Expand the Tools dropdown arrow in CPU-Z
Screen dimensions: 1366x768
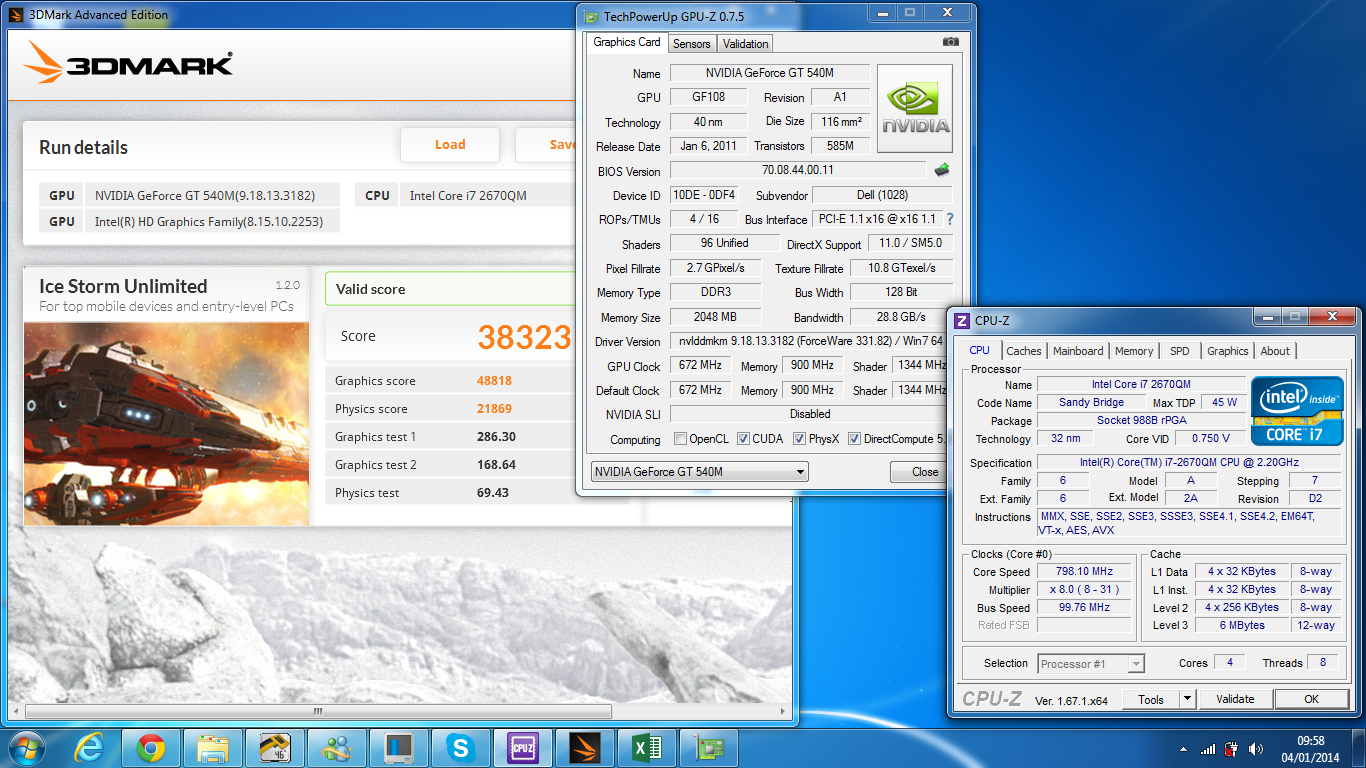1187,699
